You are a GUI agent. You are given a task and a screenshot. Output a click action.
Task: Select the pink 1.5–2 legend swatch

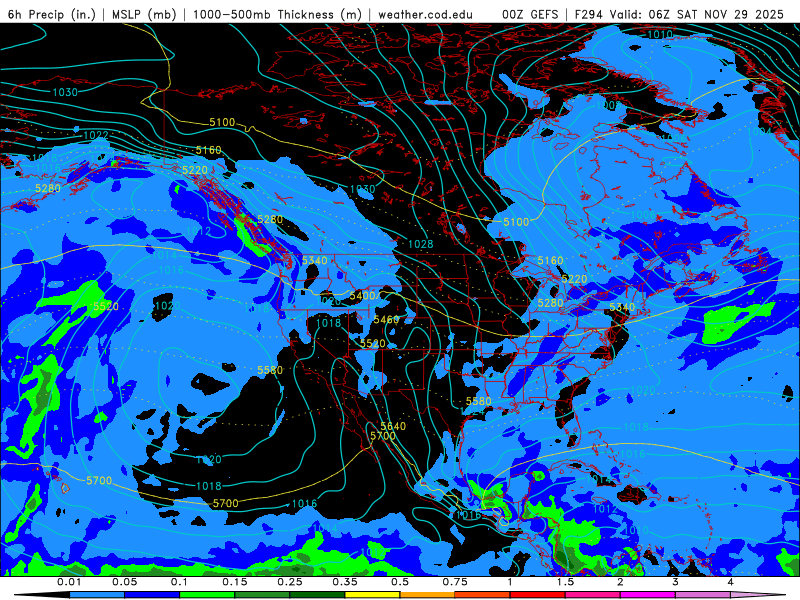[593, 595]
